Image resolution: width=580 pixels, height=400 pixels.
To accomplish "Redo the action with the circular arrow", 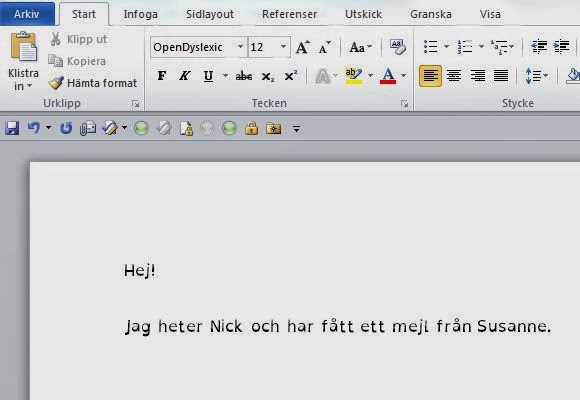I will pyautogui.click(x=66, y=128).
